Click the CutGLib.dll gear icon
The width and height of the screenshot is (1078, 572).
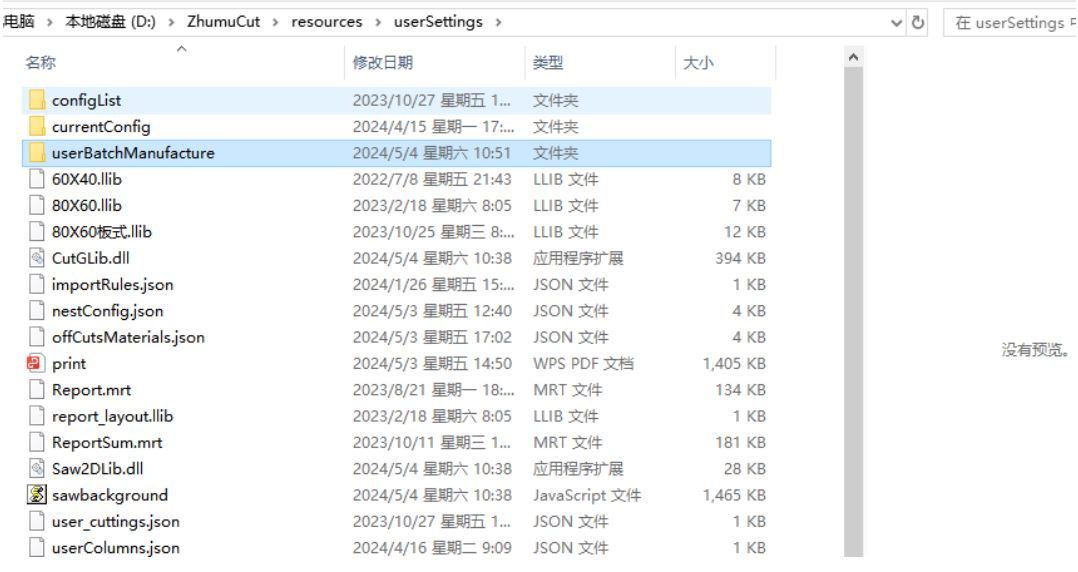[x=37, y=258]
